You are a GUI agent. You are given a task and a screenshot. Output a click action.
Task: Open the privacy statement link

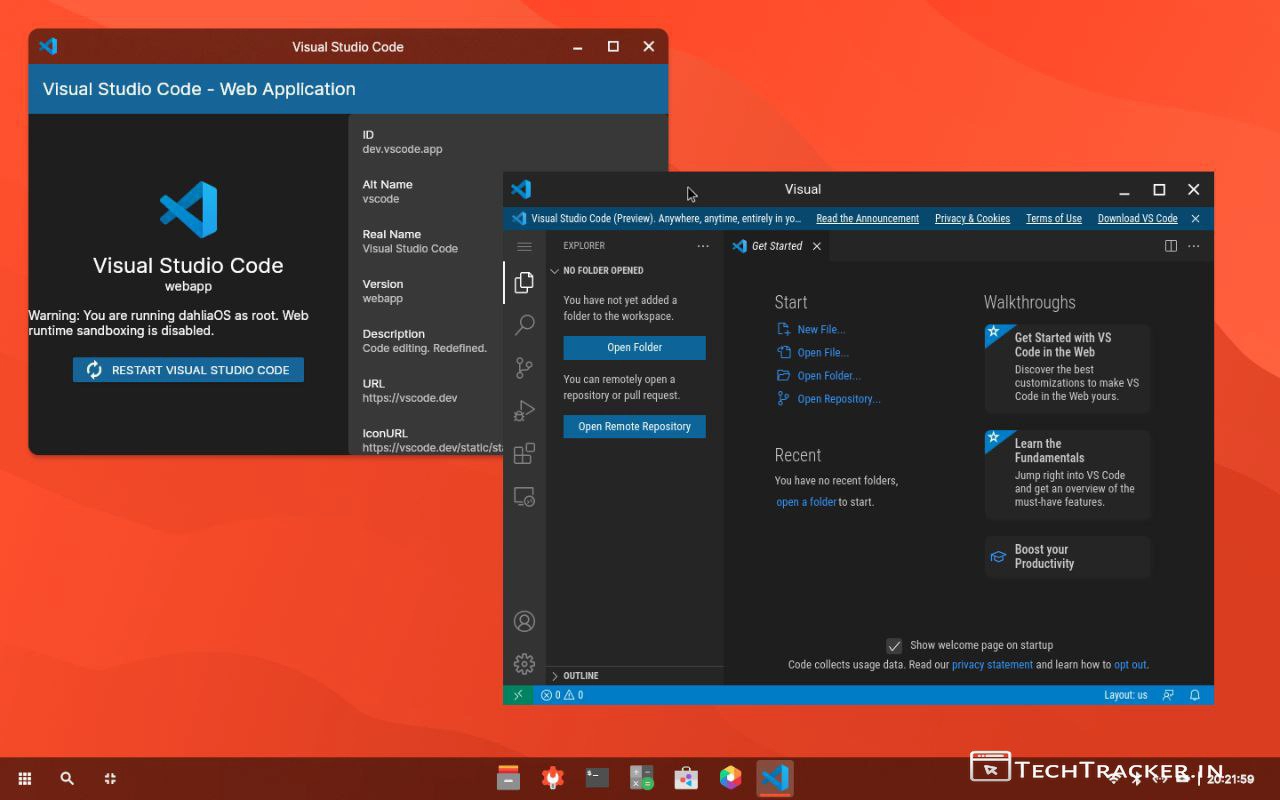coord(992,665)
